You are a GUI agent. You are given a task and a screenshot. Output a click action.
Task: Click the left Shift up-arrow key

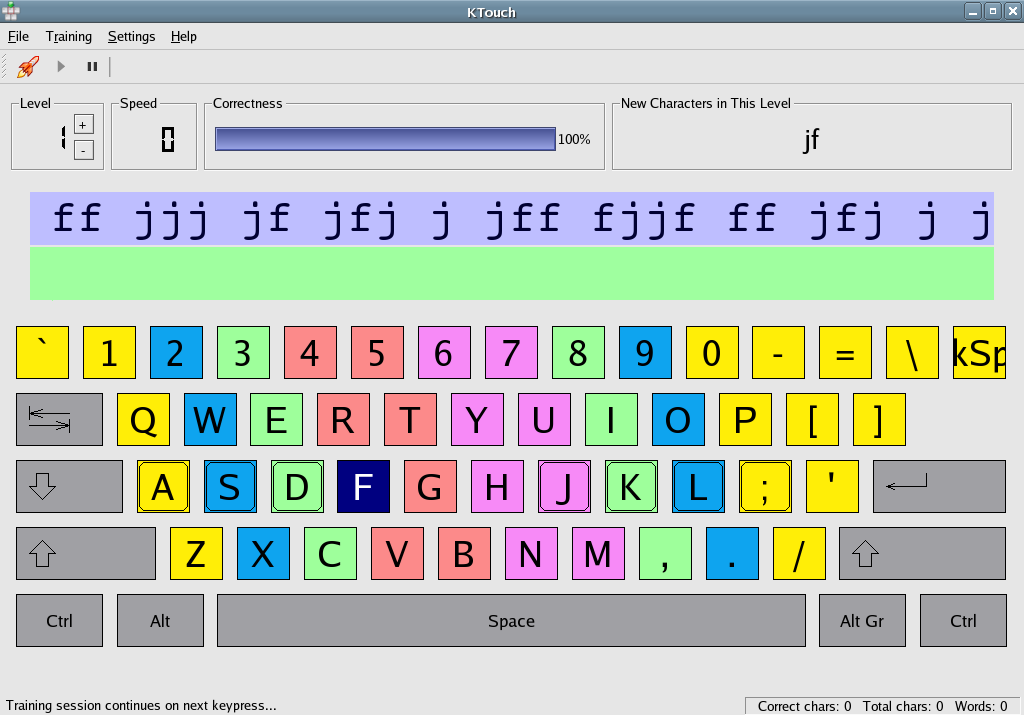point(86,554)
